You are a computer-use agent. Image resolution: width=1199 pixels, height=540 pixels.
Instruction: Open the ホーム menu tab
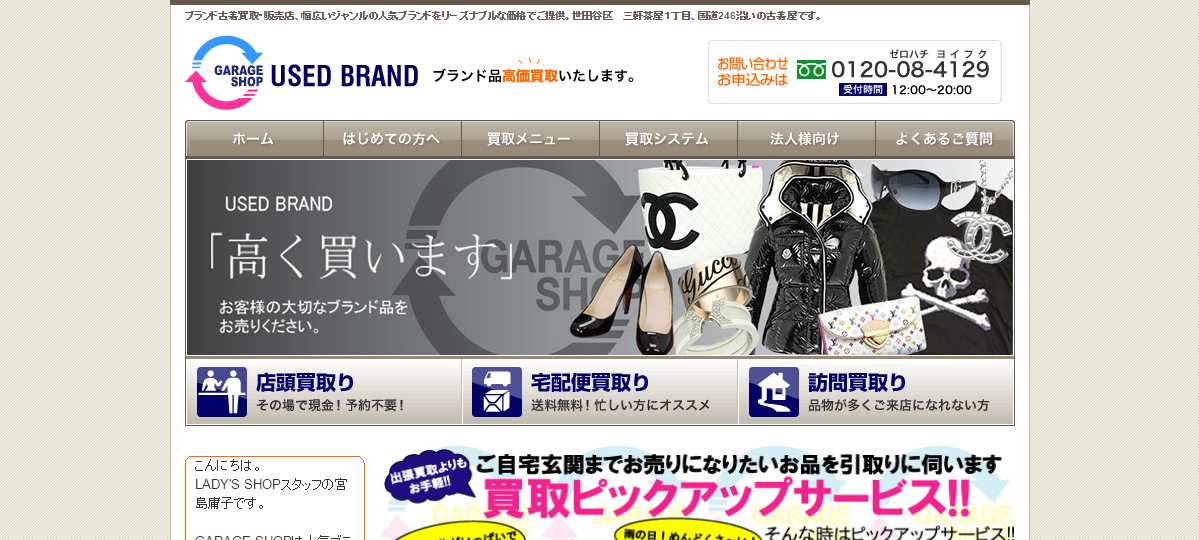click(254, 139)
